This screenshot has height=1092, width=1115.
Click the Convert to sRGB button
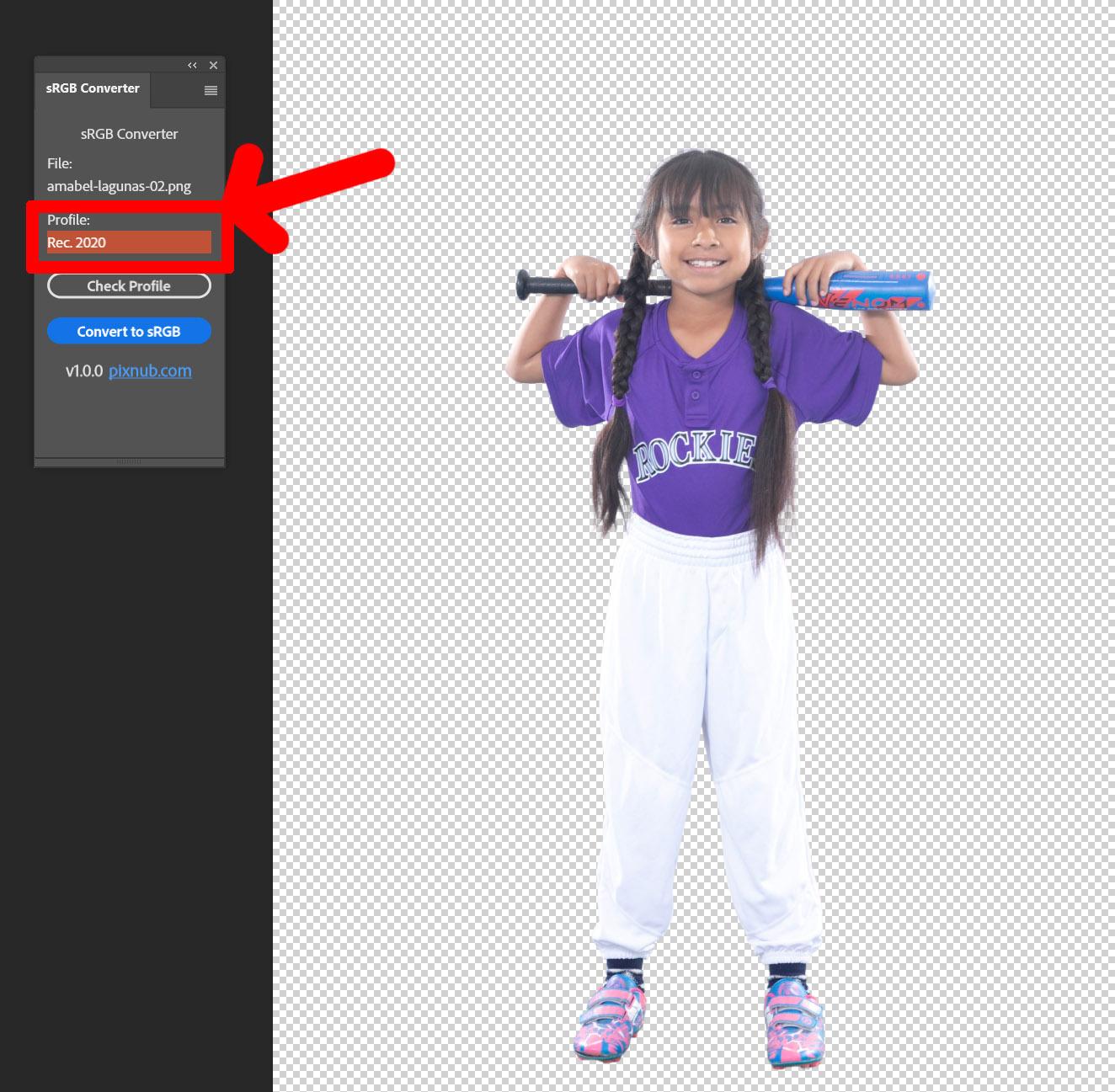(129, 332)
